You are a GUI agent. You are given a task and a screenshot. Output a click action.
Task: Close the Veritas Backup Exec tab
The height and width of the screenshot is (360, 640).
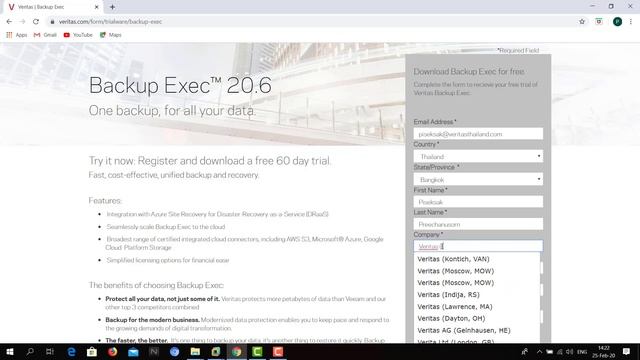(x=96, y=7)
